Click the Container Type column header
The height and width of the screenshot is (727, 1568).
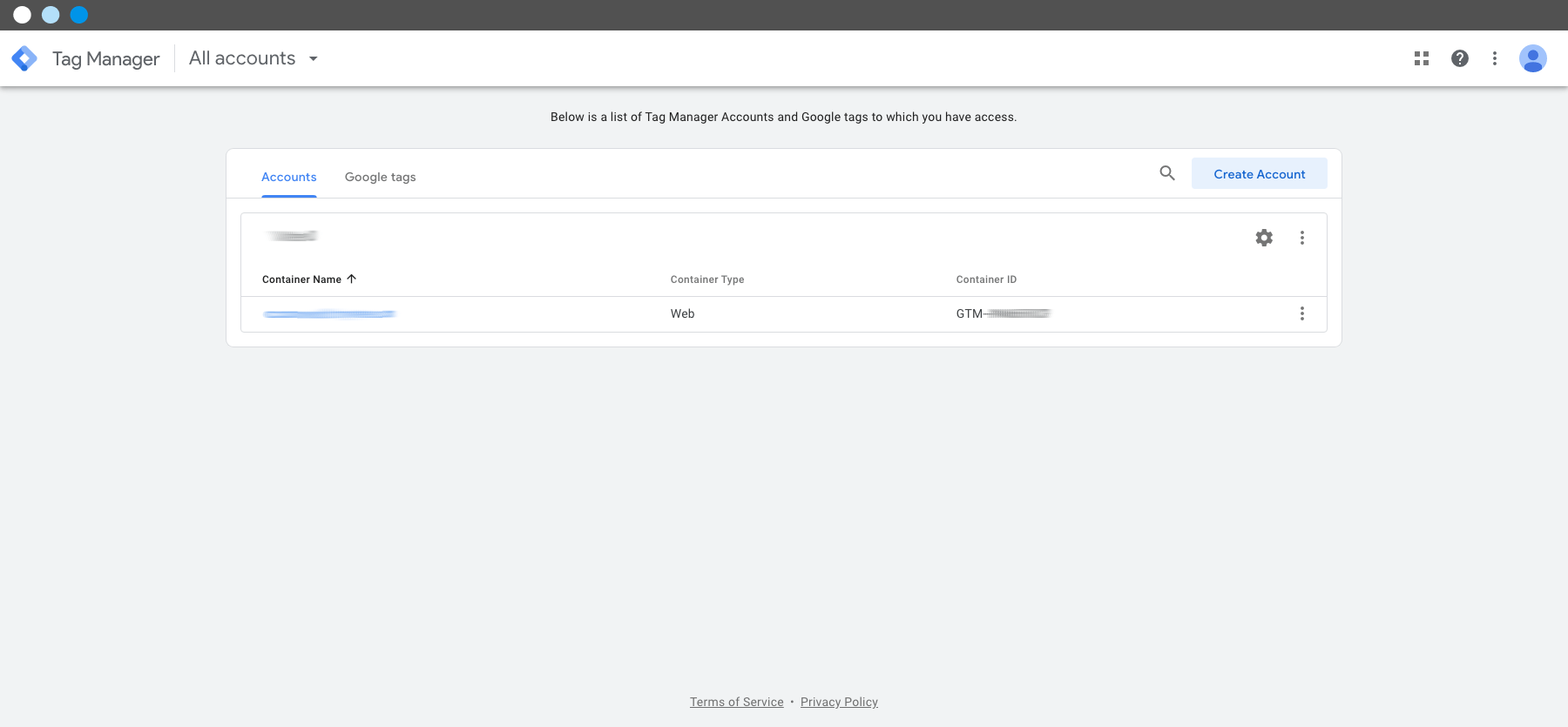click(x=707, y=279)
